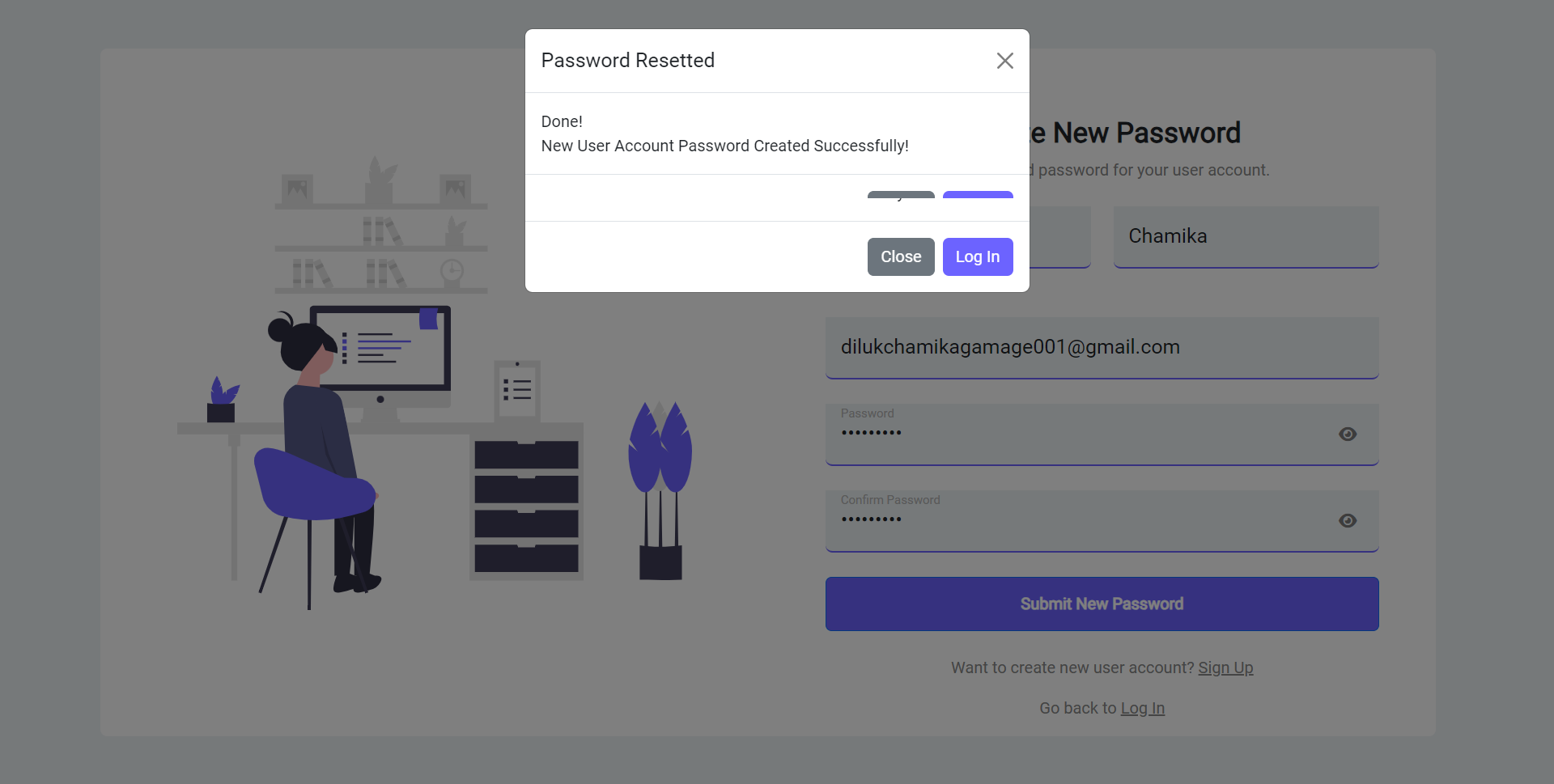Click the purple Log In dialog button
The width and height of the screenshot is (1554, 784).
[978, 256]
